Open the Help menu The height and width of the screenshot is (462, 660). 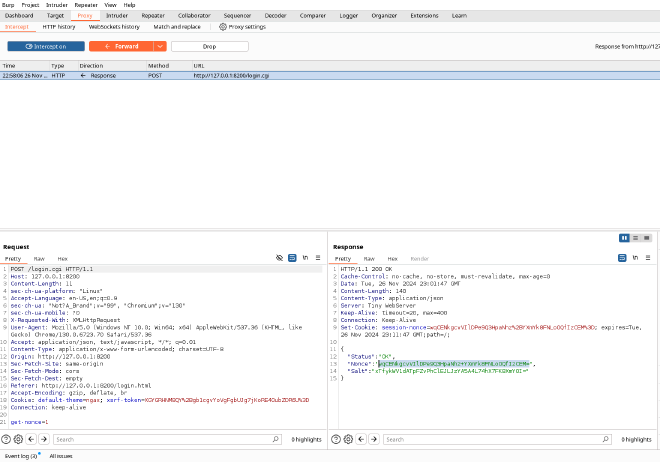coord(129,5)
